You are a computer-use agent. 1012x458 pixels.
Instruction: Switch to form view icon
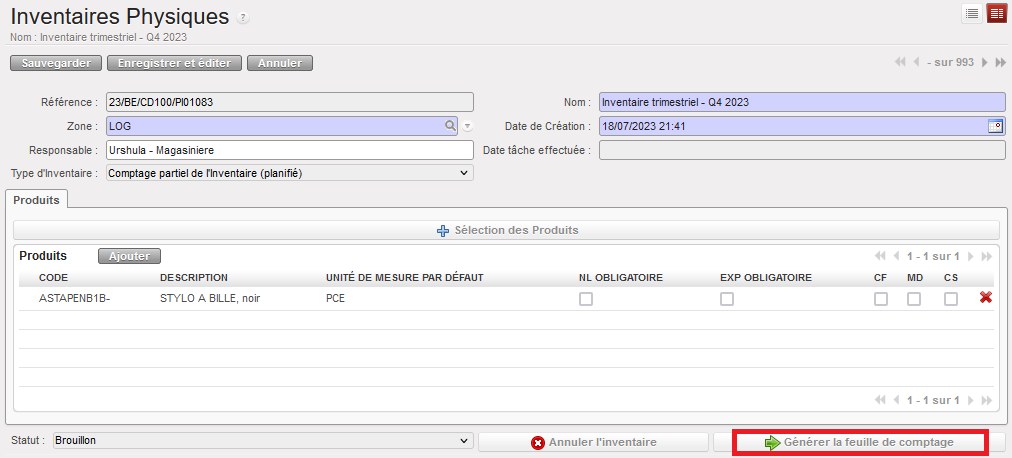(996, 13)
